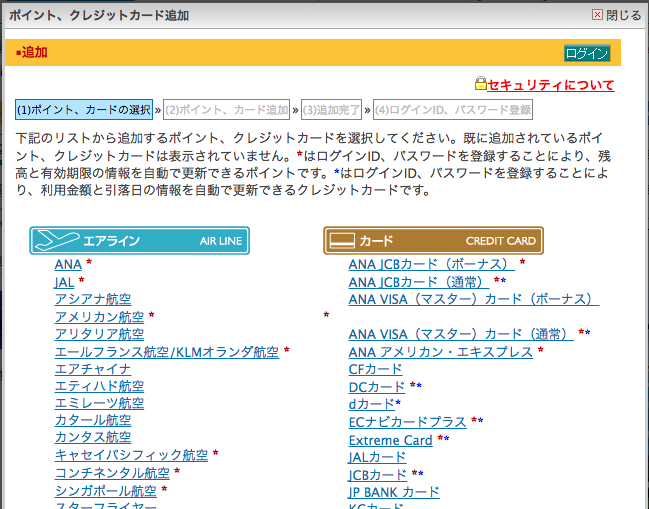The width and height of the screenshot is (649, 509).
Task: Select シンガポール航空 link
Action: [106, 491]
